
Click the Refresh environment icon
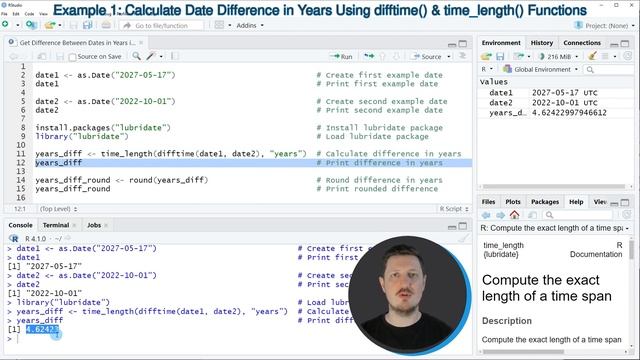click(x=628, y=56)
